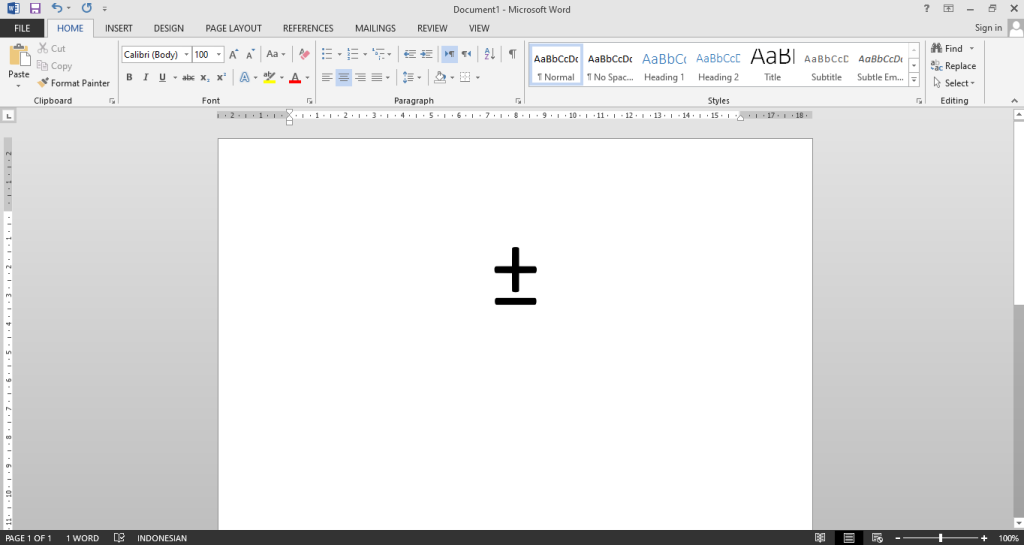The image size is (1024, 545).
Task: Apply justify alignment to the paragraph
Action: pyautogui.click(x=377, y=77)
